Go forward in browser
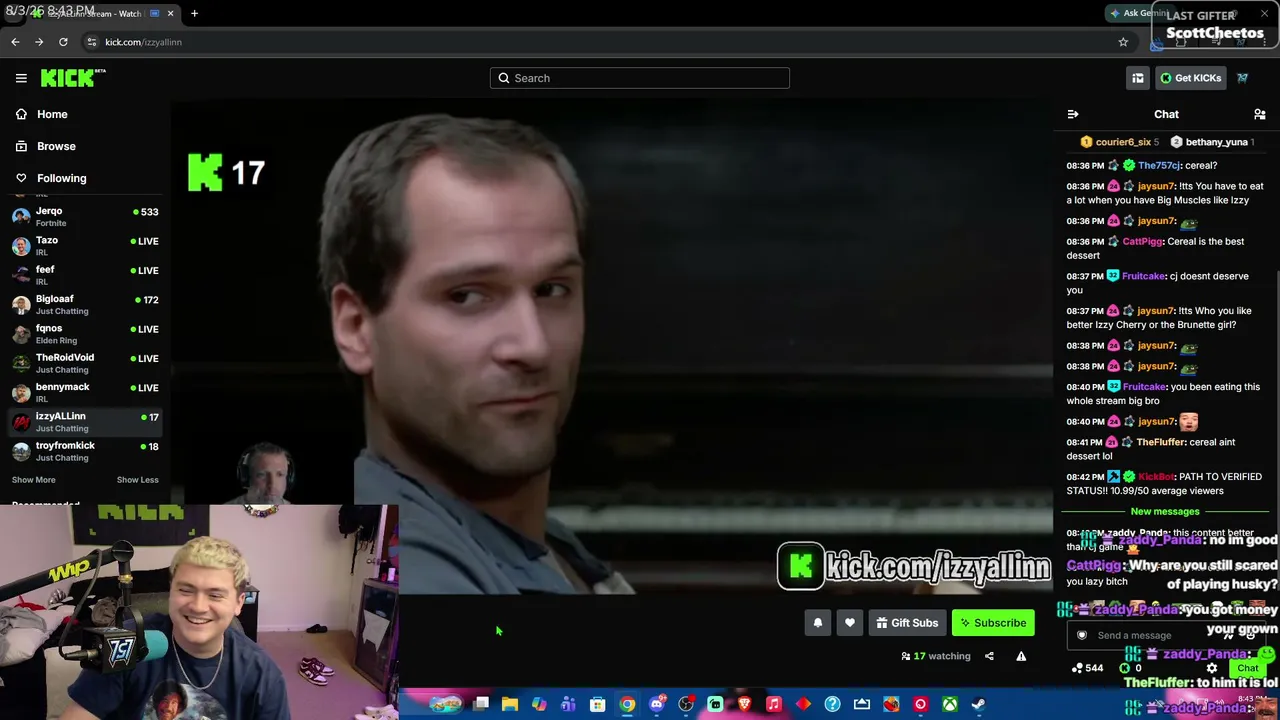1280x720 pixels. click(39, 42)
